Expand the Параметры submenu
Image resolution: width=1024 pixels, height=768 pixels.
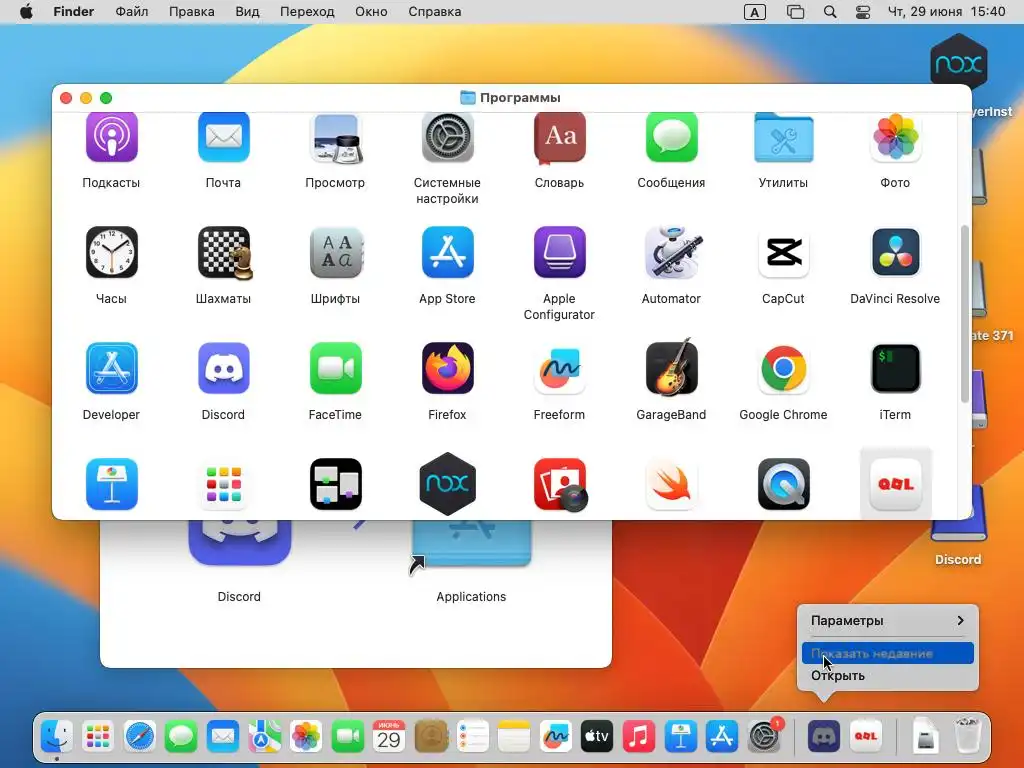[888, 620]
